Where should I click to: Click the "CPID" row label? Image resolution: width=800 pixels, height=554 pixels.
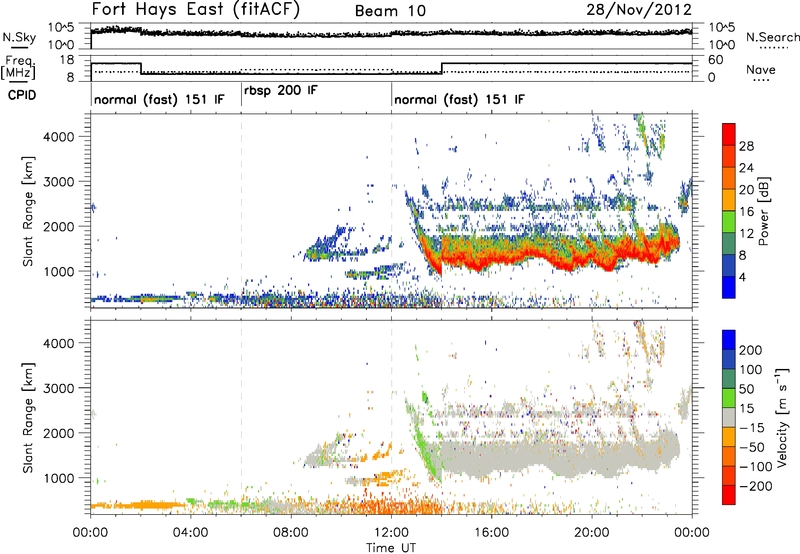[22, 95]
